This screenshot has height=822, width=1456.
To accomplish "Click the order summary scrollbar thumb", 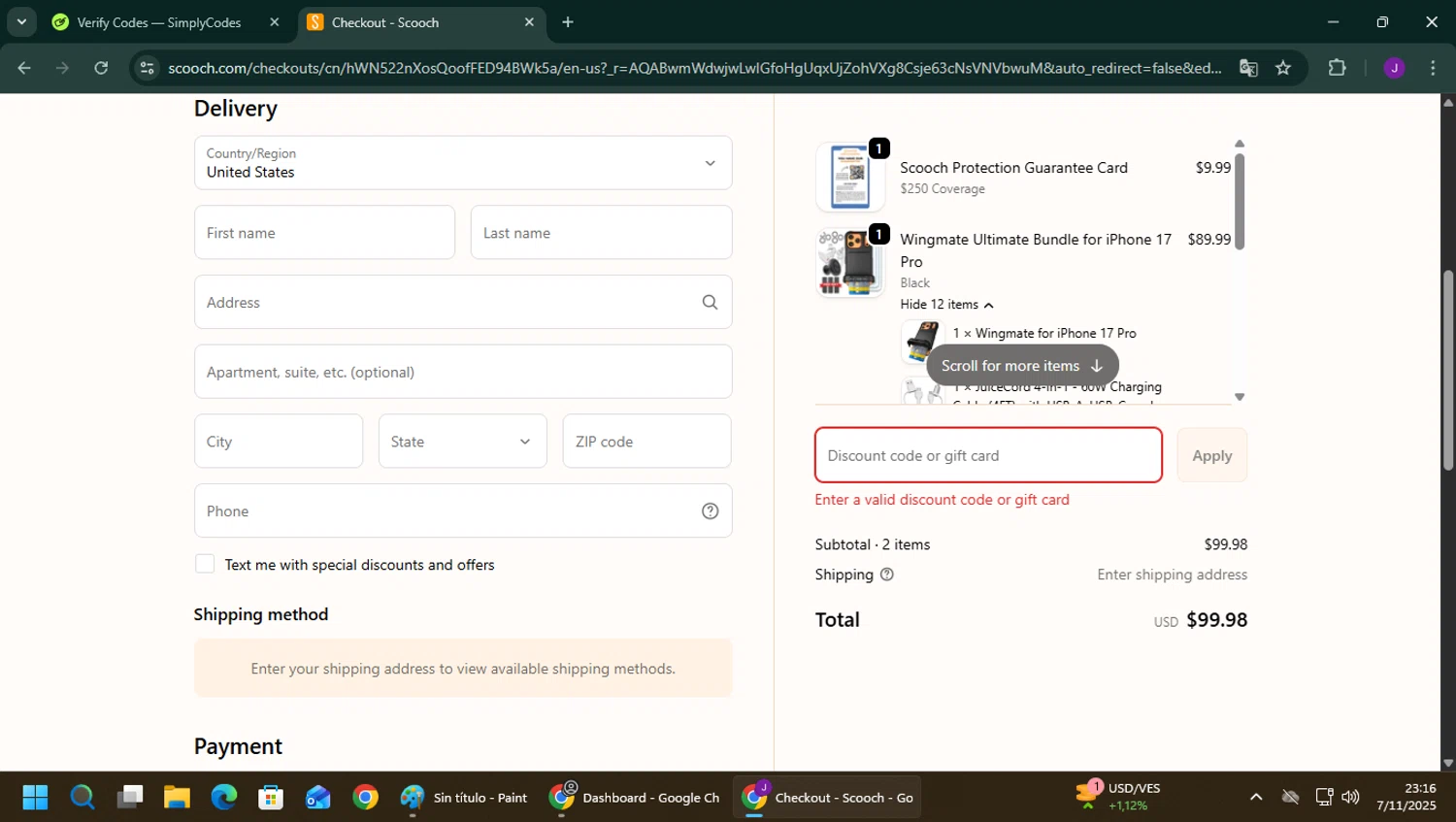I will click(x=1239, y=201).
